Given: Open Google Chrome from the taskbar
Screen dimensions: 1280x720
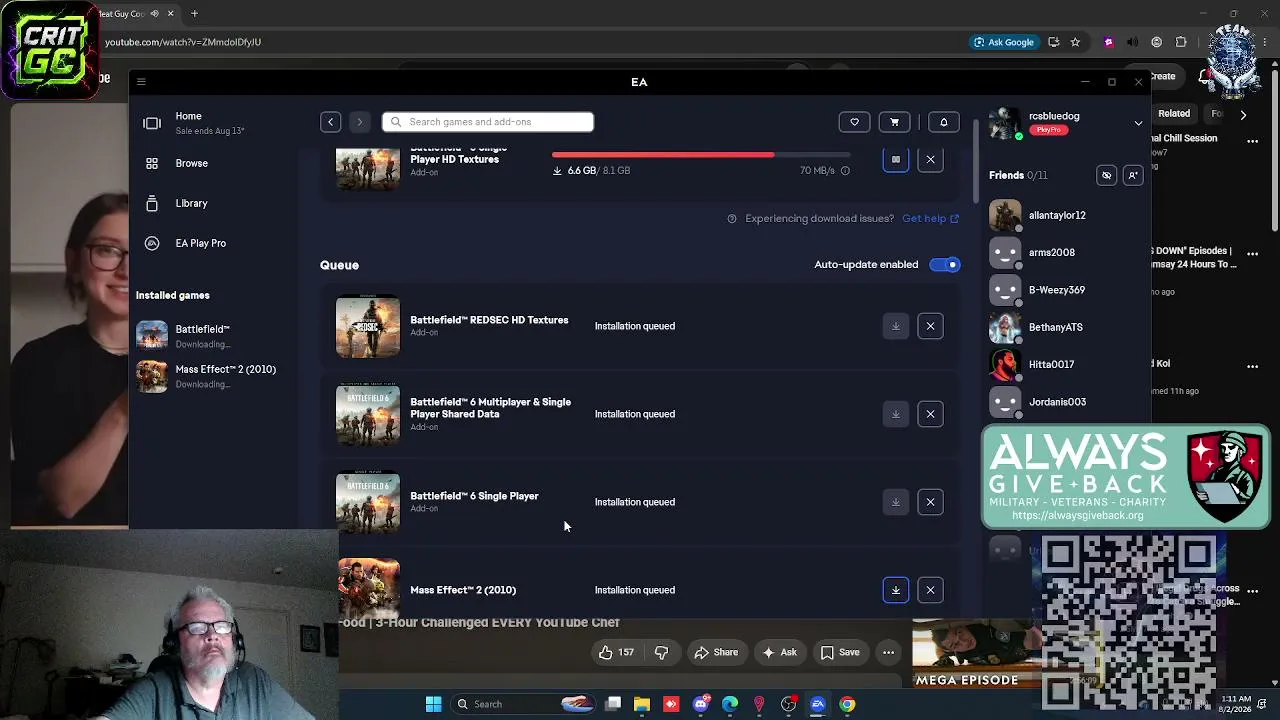Looking at the screenshot, I should pyautogui.click(x=847, y=704).
